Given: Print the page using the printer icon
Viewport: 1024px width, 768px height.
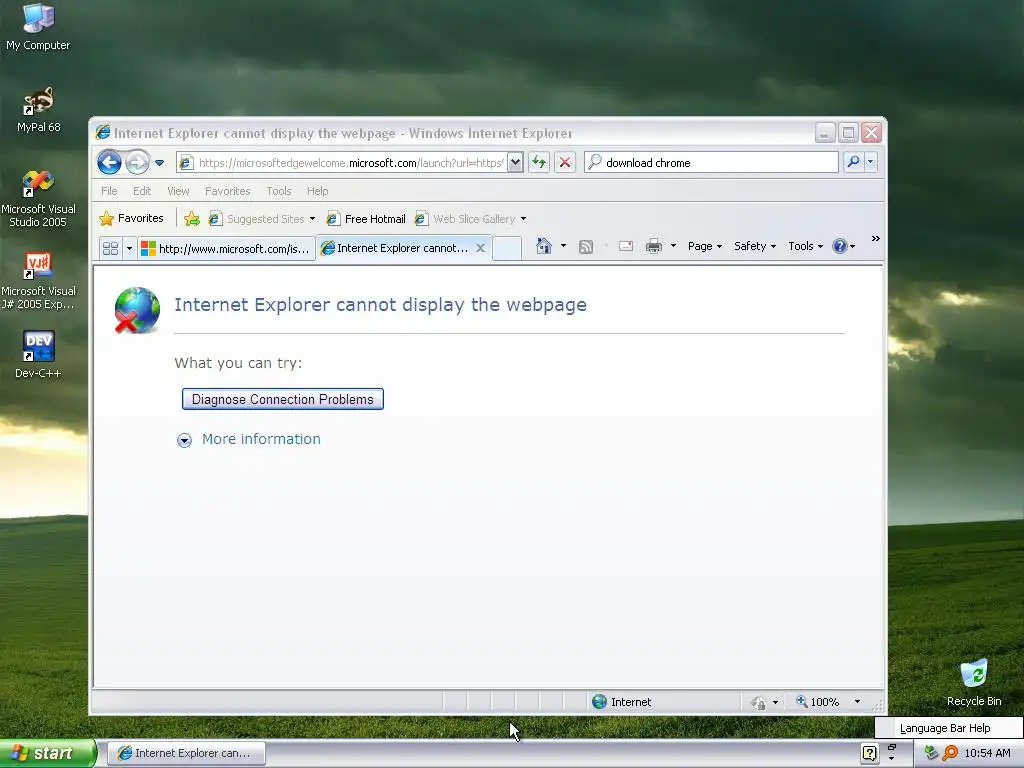Looking at the screenshot, I should tap(654, 246).
